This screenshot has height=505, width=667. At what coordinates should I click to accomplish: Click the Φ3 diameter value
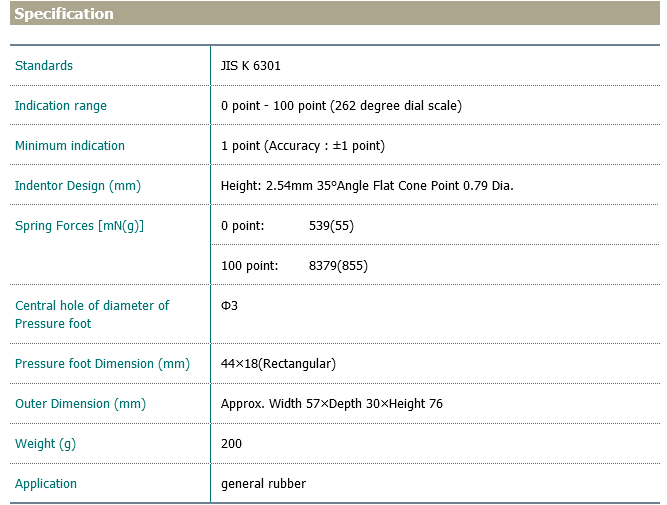229,306
